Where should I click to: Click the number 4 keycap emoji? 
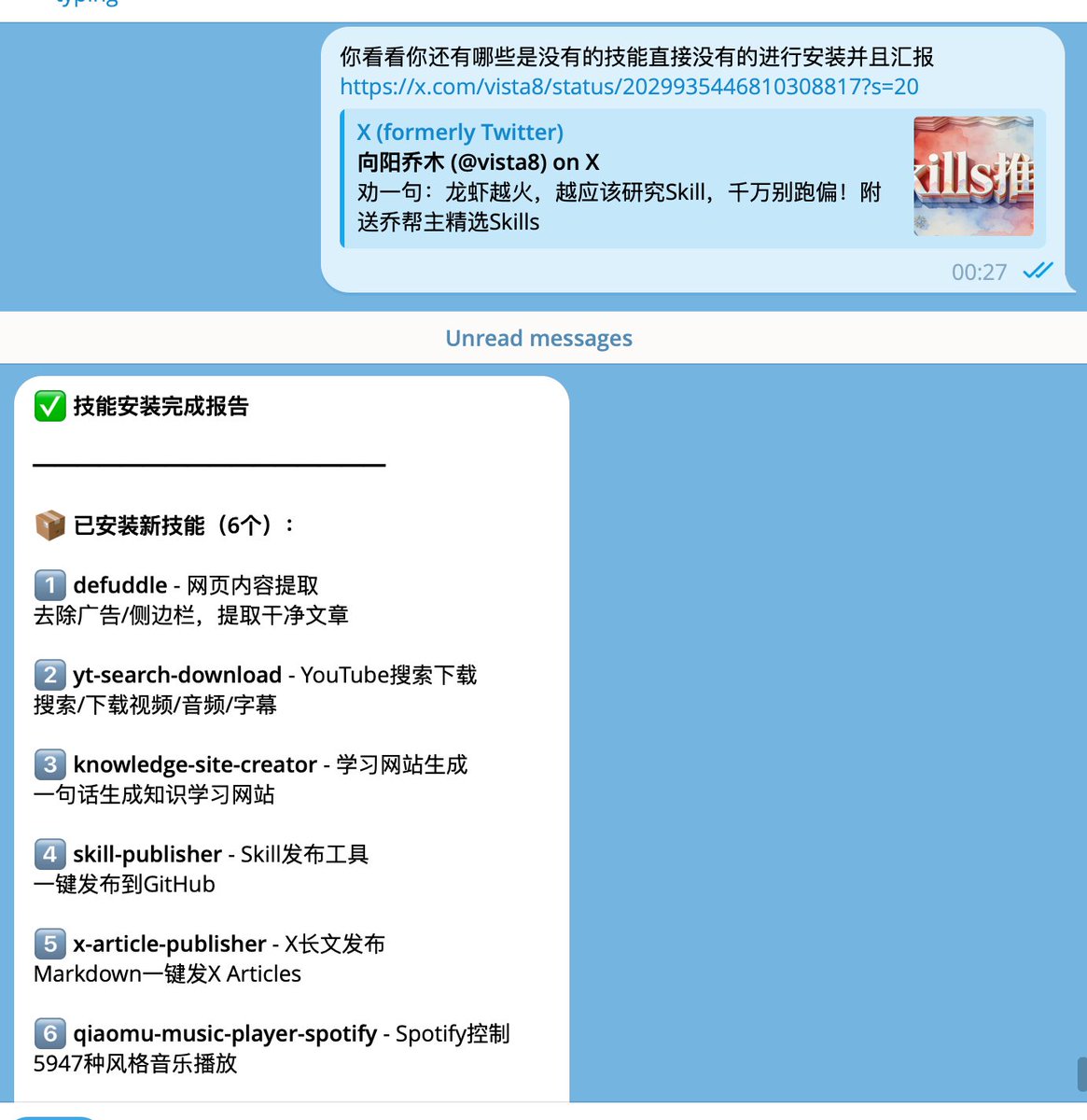click(49, 854)
